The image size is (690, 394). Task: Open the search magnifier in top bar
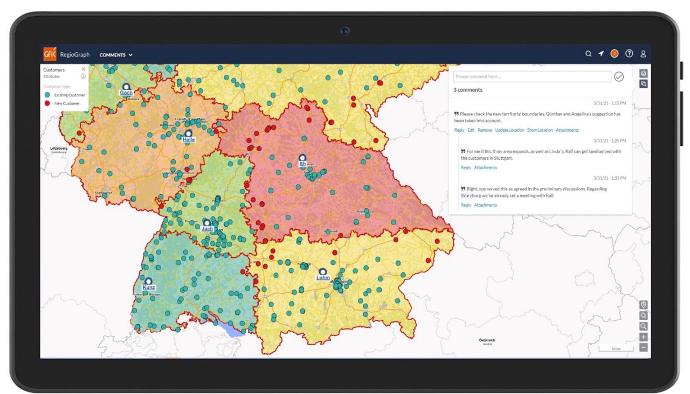pyautogui.click(x=588, y=54)
